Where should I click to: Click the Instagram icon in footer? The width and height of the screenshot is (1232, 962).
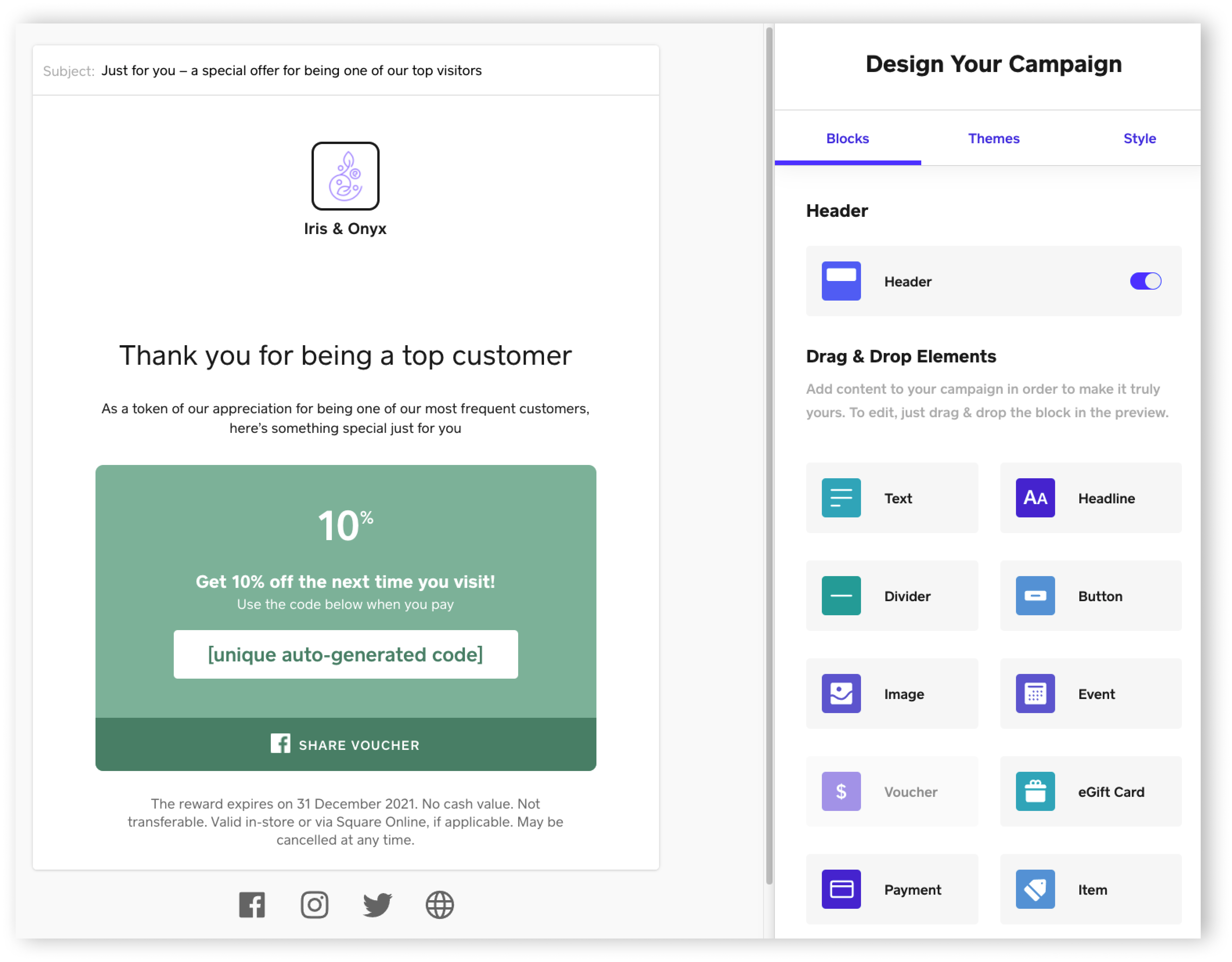pos(314,904)
